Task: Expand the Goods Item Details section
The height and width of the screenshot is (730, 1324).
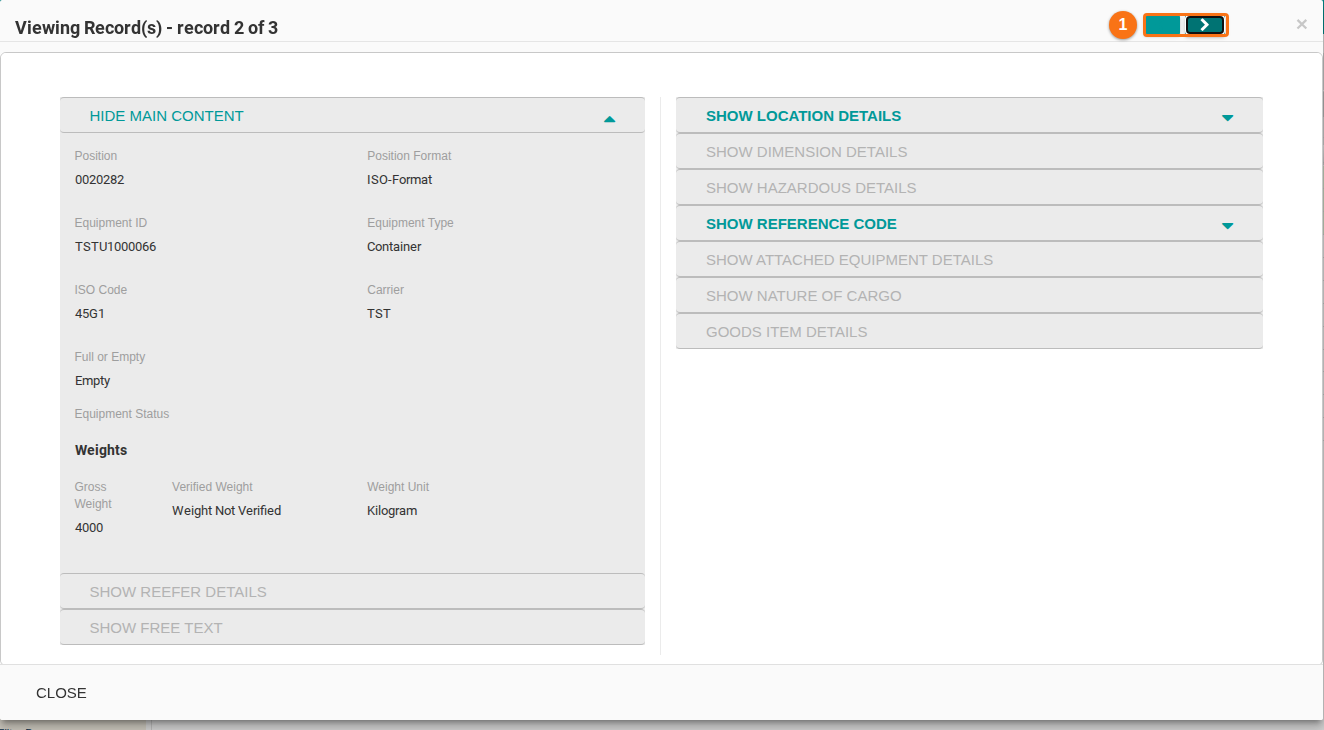Action: [969, 332]
